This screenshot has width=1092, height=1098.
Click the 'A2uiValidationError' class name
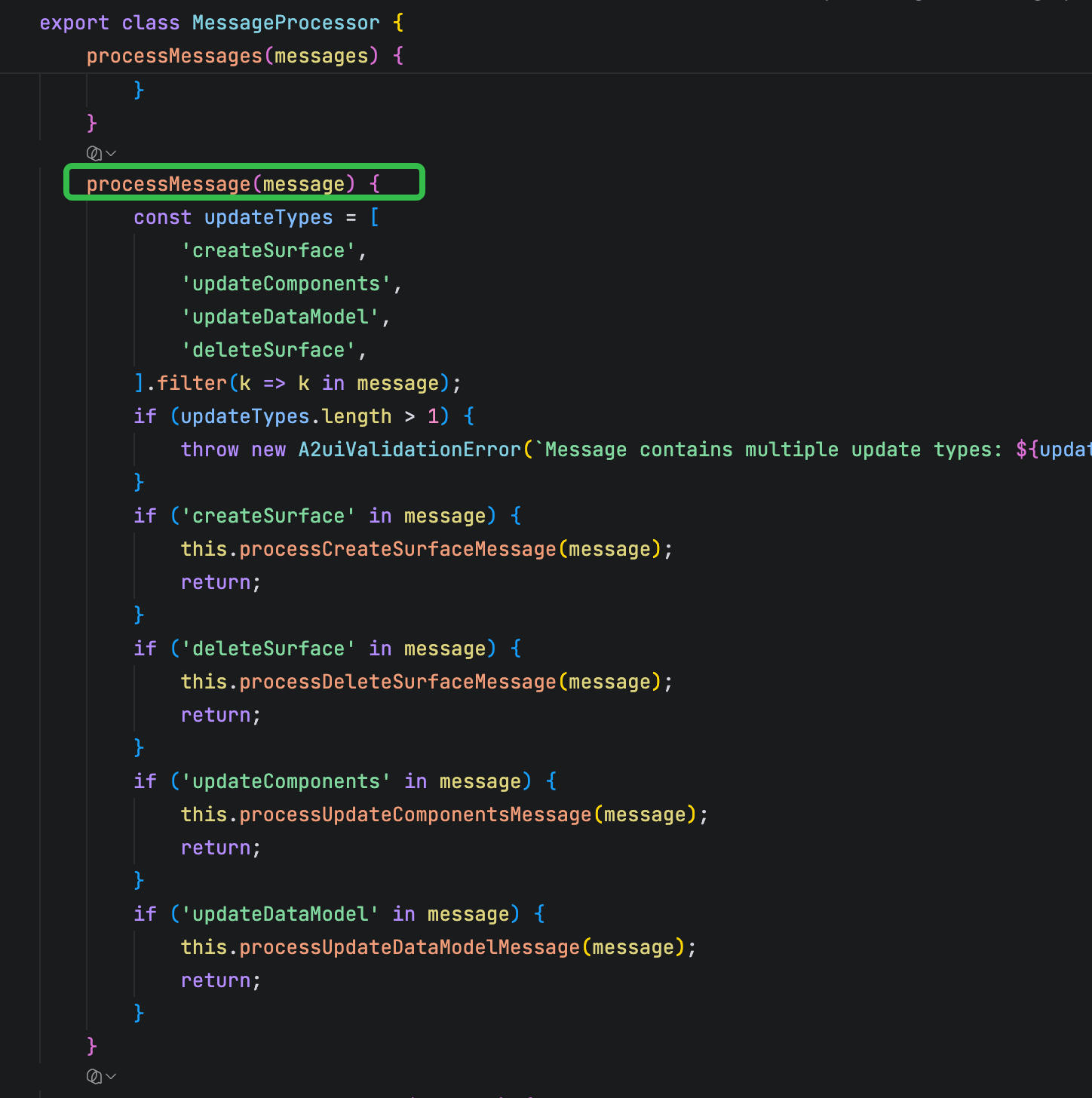coord(409,449)
